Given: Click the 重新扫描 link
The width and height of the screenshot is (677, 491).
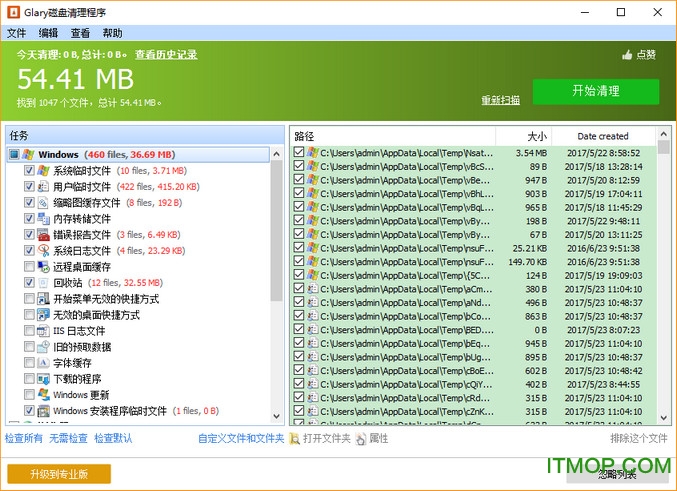Looking at the screenshot, I should click(x=500, y=100).
